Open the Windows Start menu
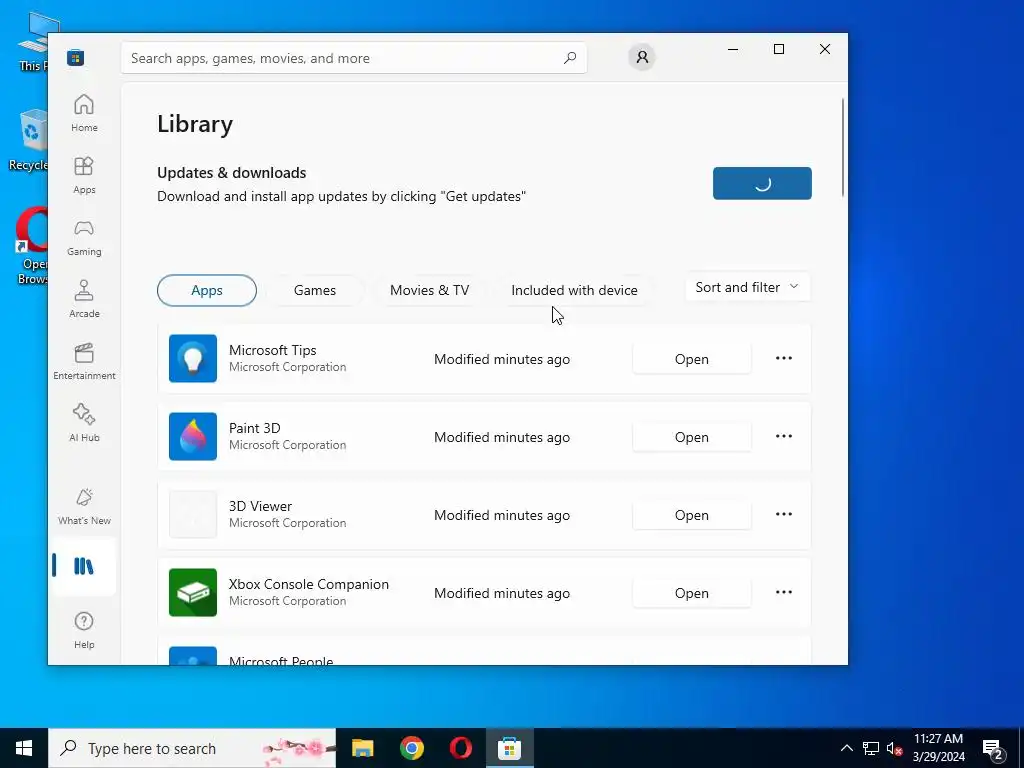Screen dimensions: 1024x768 click(24, 748)
